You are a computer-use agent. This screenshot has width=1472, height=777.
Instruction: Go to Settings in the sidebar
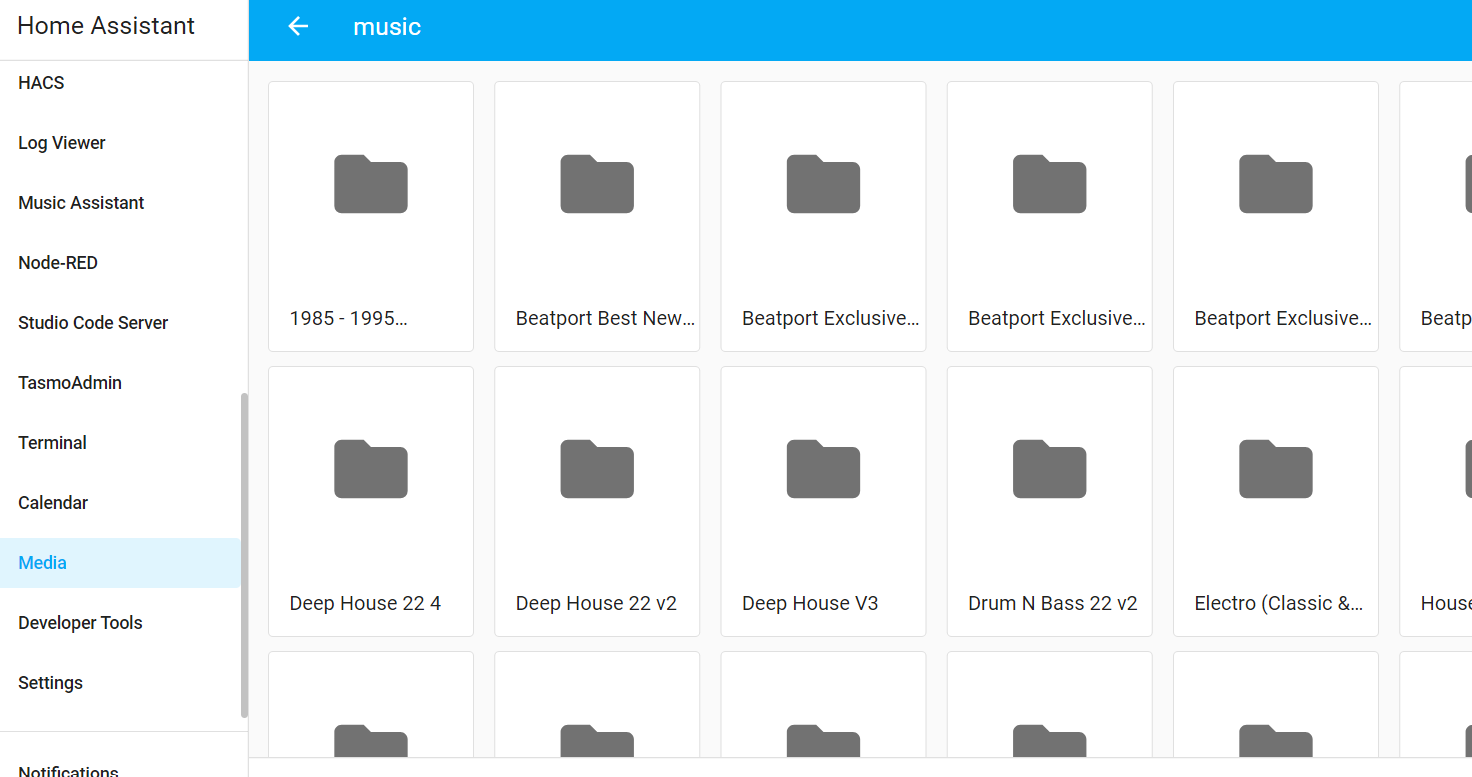(x=120, y=683)
